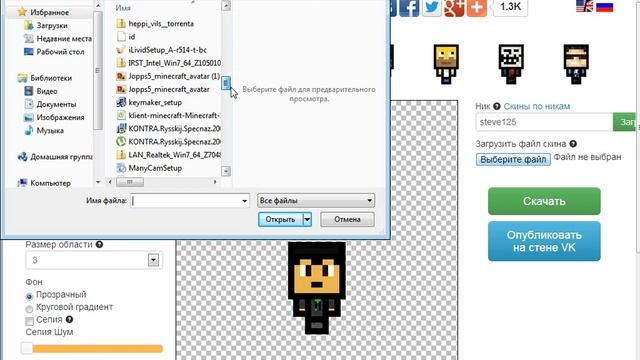Choose the trollface avatar thumbnail
The width and height of the screenshot is (640, 360).
(511, 64)
